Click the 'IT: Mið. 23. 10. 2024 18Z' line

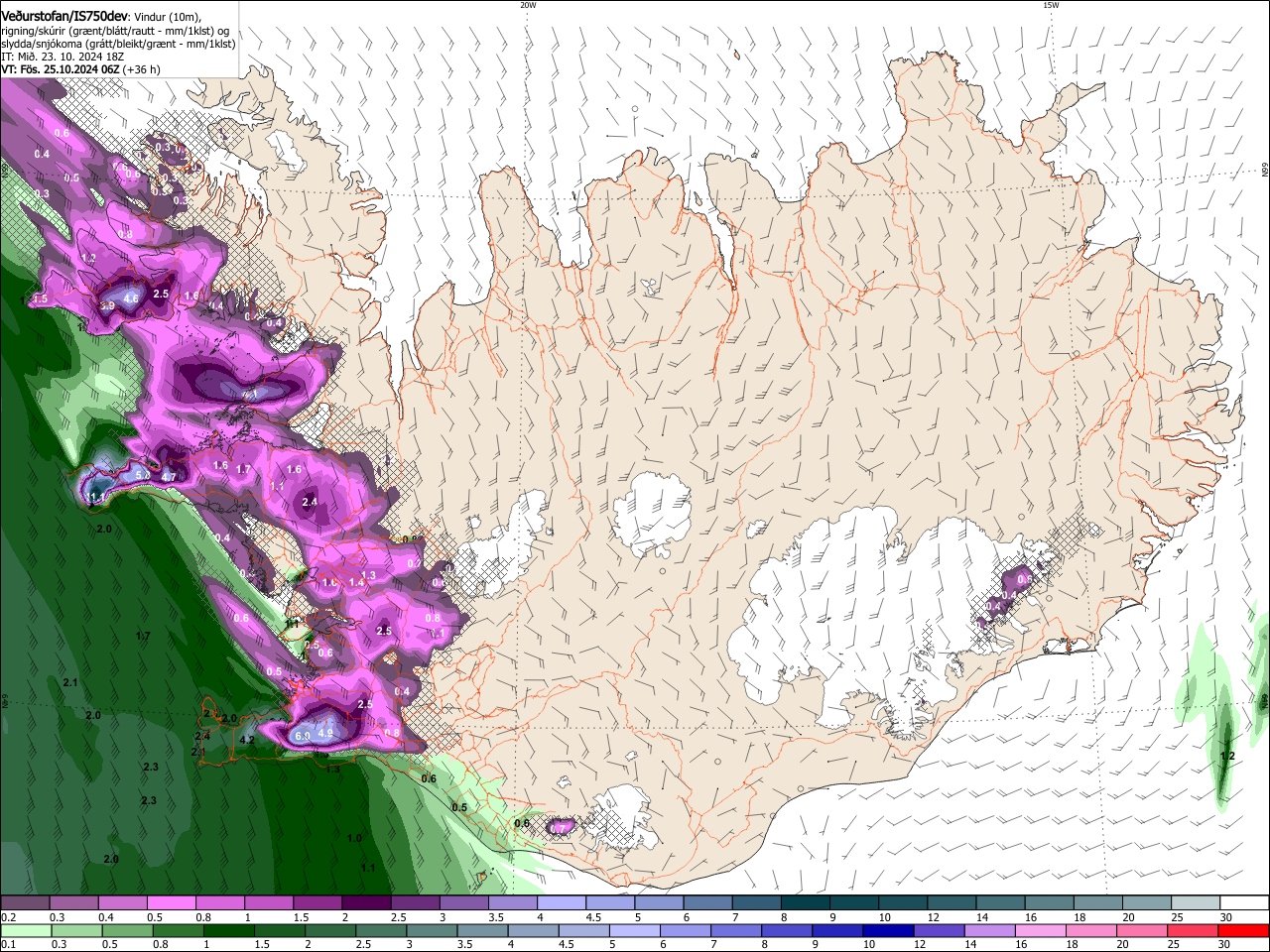point(62,57)
